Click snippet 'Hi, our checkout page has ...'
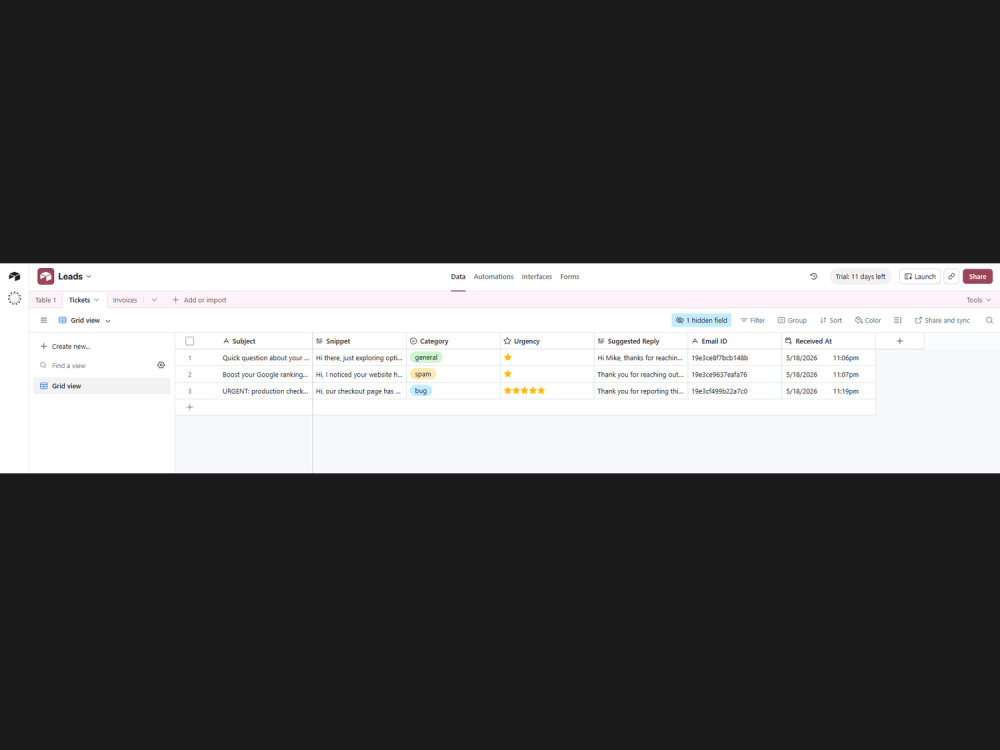The height and width of the screenshot is (750, 1000). (x=359, y=391)
